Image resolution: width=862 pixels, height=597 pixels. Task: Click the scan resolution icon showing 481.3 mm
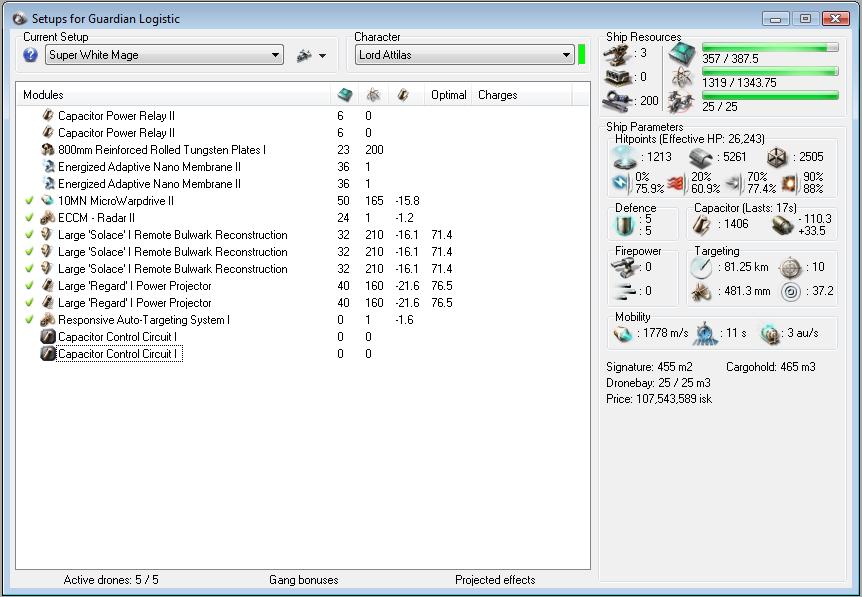(701, 292)
